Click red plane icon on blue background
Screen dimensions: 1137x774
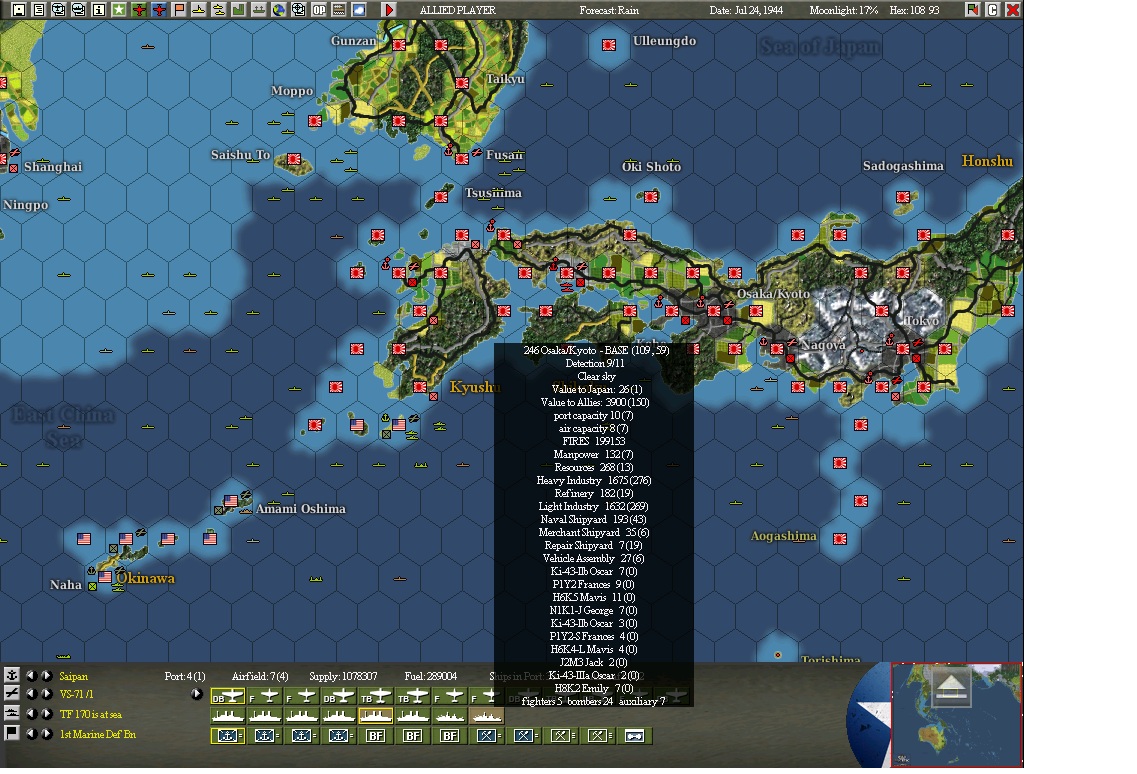[x=159, y=10]
